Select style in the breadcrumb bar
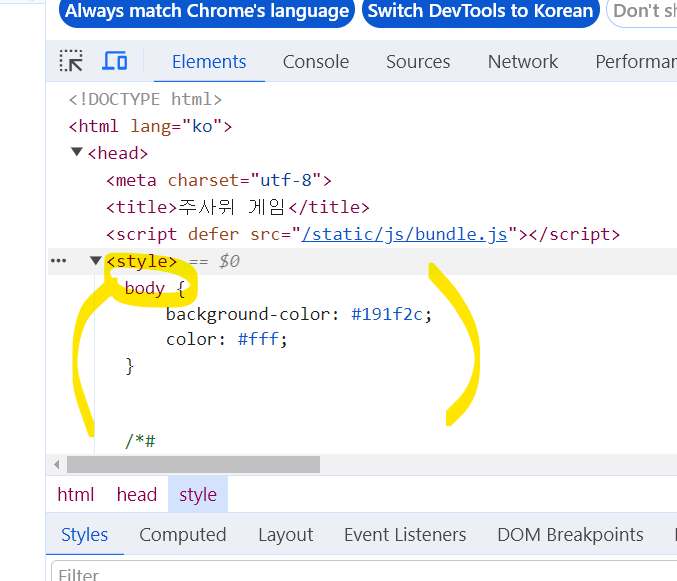Viewport: 677px width, 581px height. (198, 495)
